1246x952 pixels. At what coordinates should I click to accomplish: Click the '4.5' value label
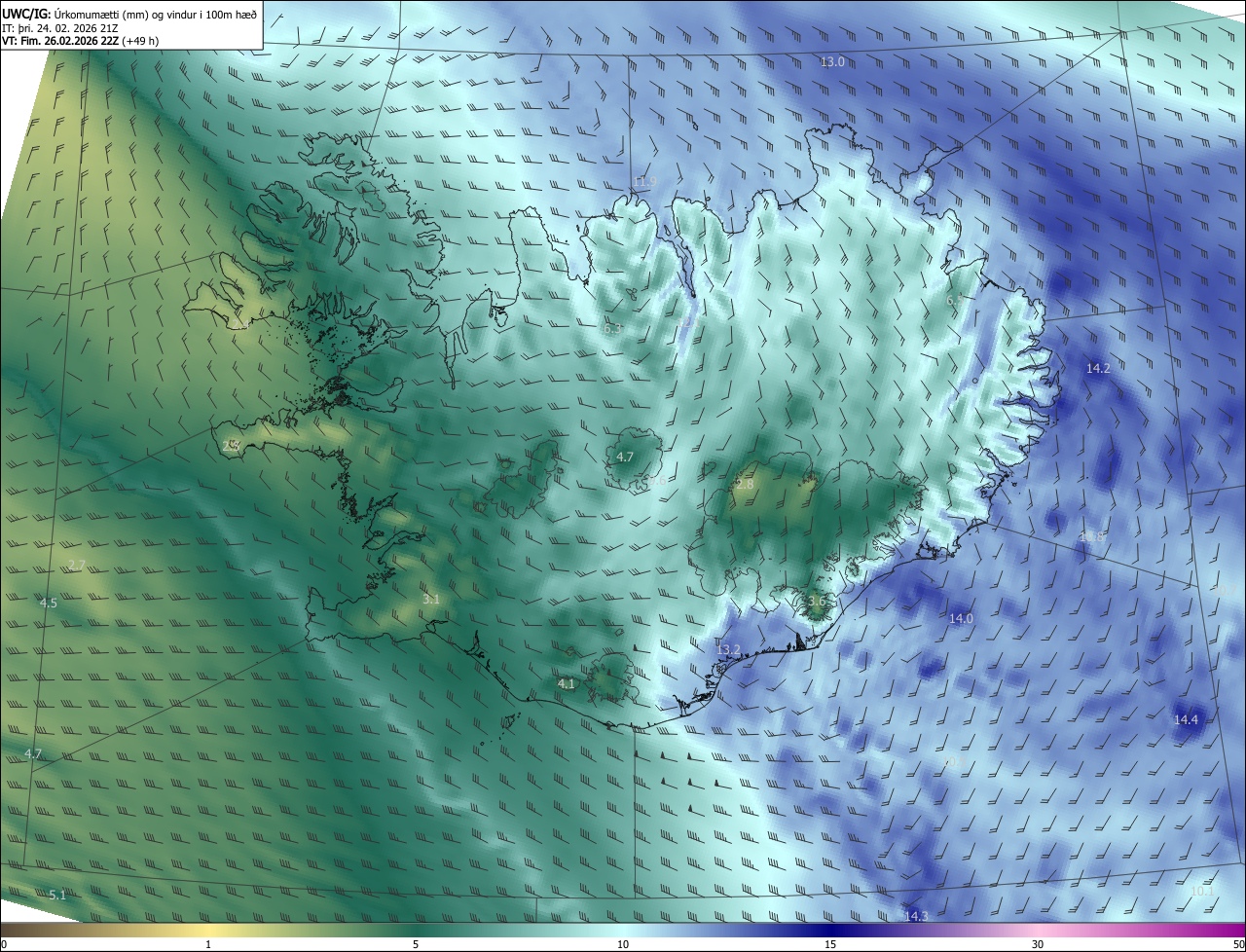point(48,603)
